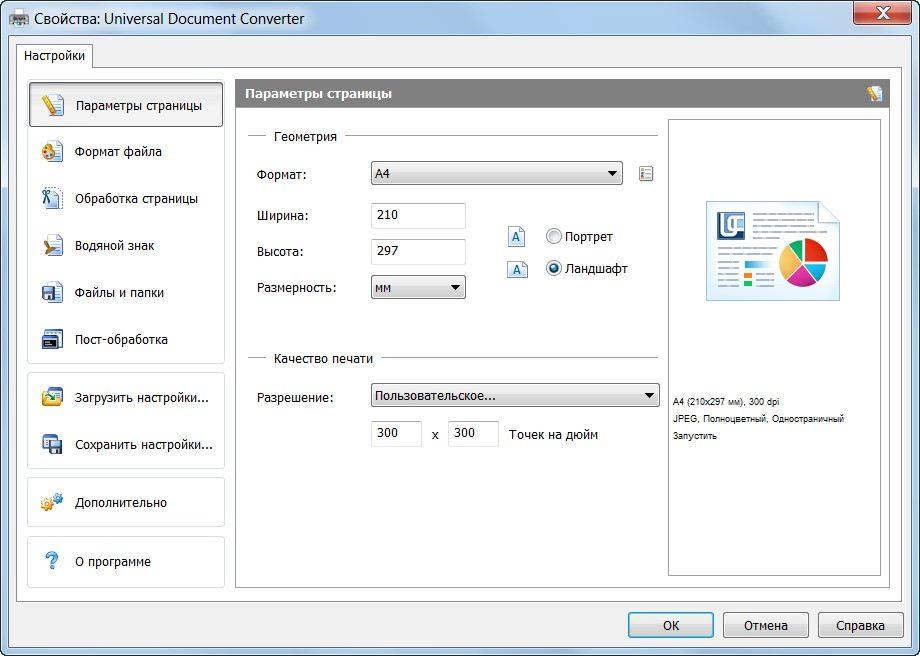This screenshot has width=920, height=656.
Task: Click the JPEG, Полноцветный, Одностраничный summary line
Action: 758,418
